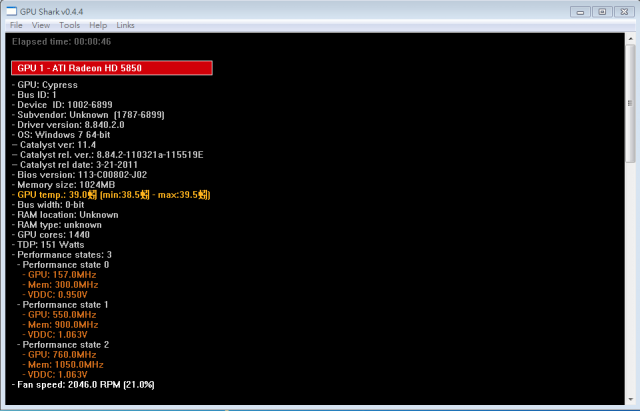This screenshot has width=640, height=411.
Task: Open the File menu
Action: (16, 25)
